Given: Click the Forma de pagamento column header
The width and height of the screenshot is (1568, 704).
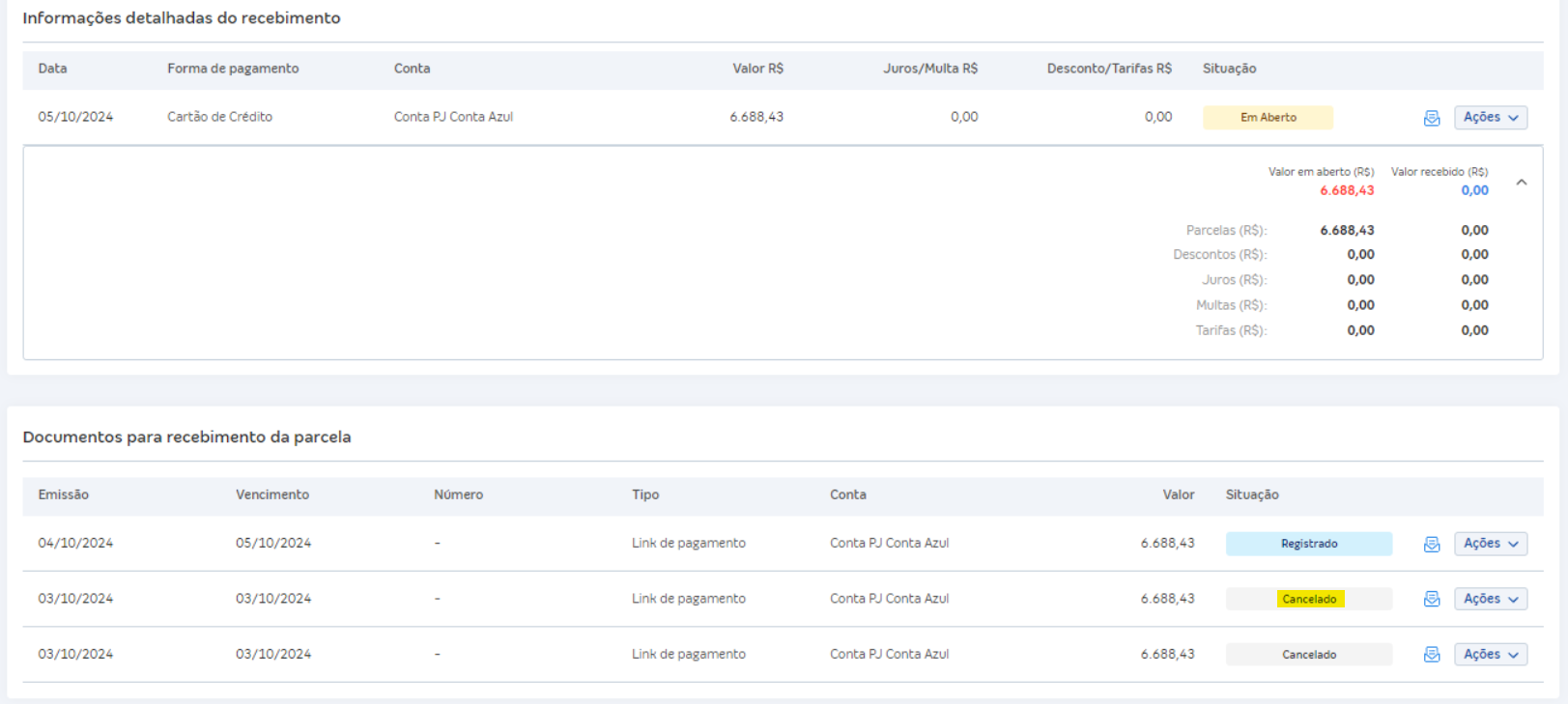Looking at the screenshot, I should coord(233,69).
